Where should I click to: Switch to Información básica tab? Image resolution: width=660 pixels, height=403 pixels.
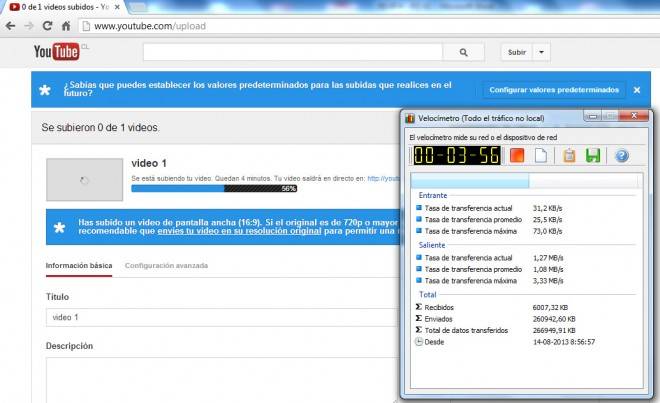79,266
